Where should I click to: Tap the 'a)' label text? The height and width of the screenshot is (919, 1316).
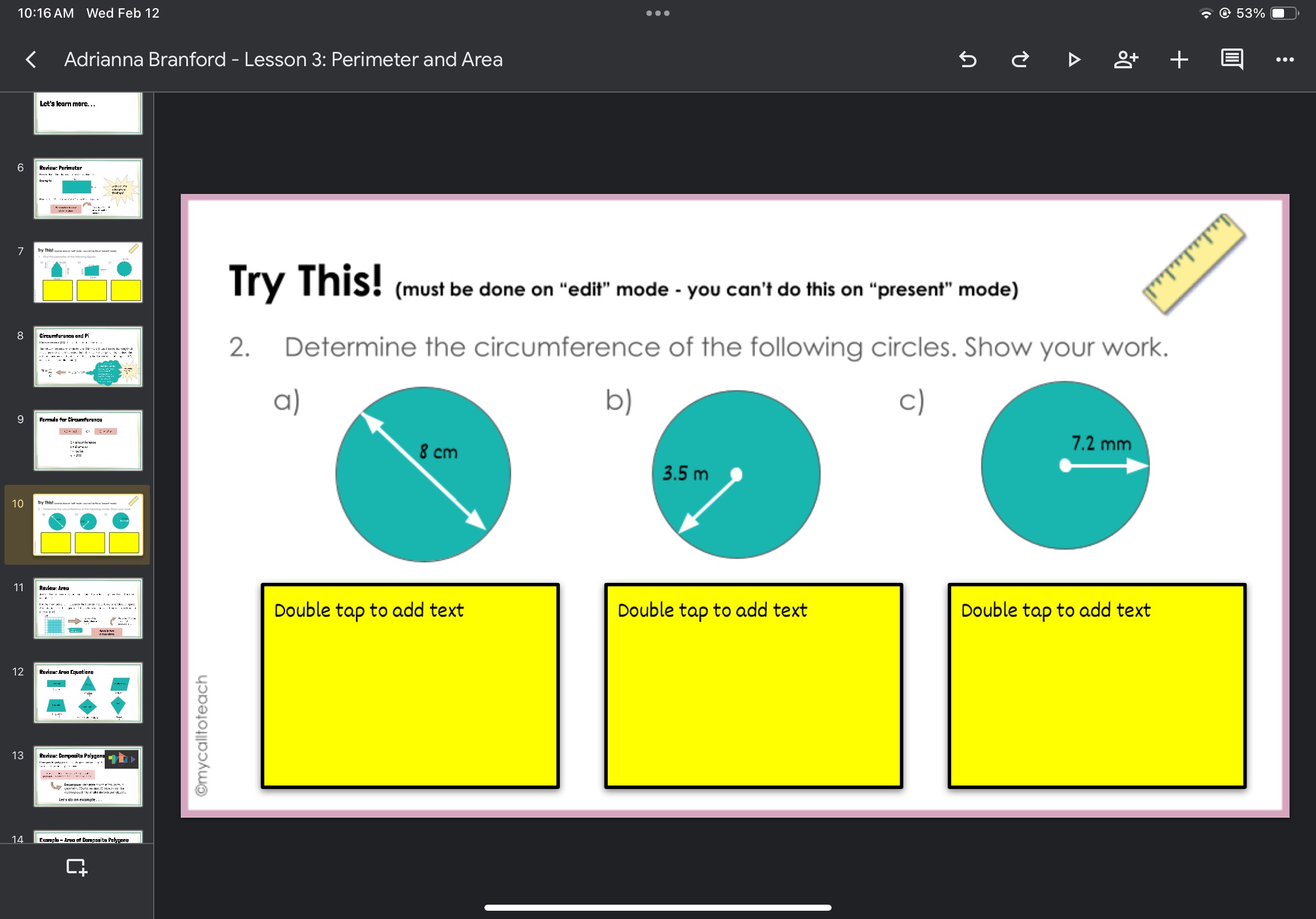click(x=287, y=401)
